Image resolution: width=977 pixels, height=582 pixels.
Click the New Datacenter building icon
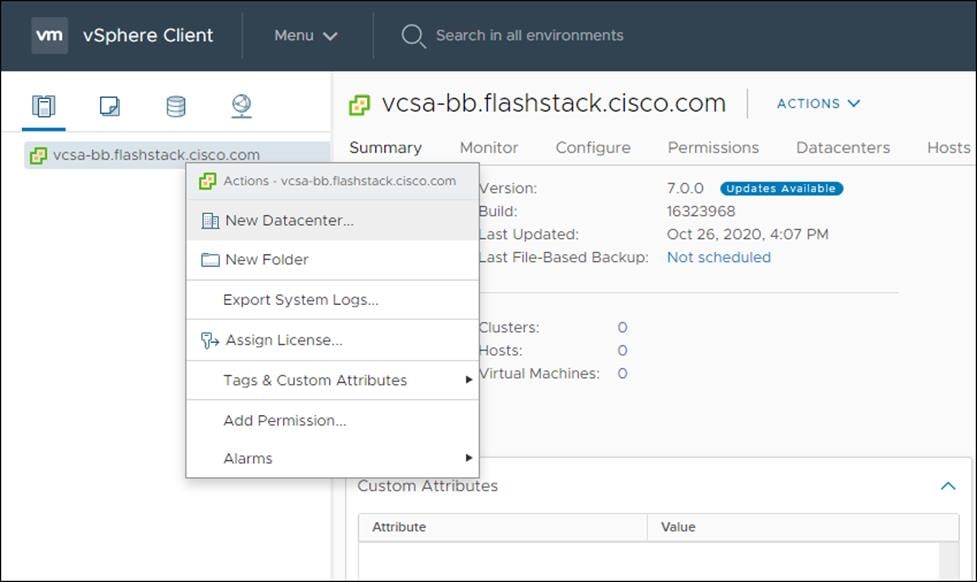coord(210,221)
